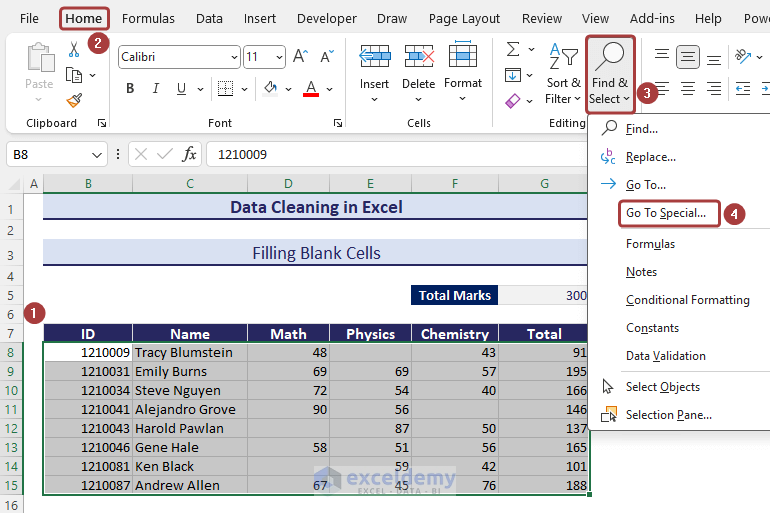
Task: Toggle Bold formatting
Action: pos(130,88)
